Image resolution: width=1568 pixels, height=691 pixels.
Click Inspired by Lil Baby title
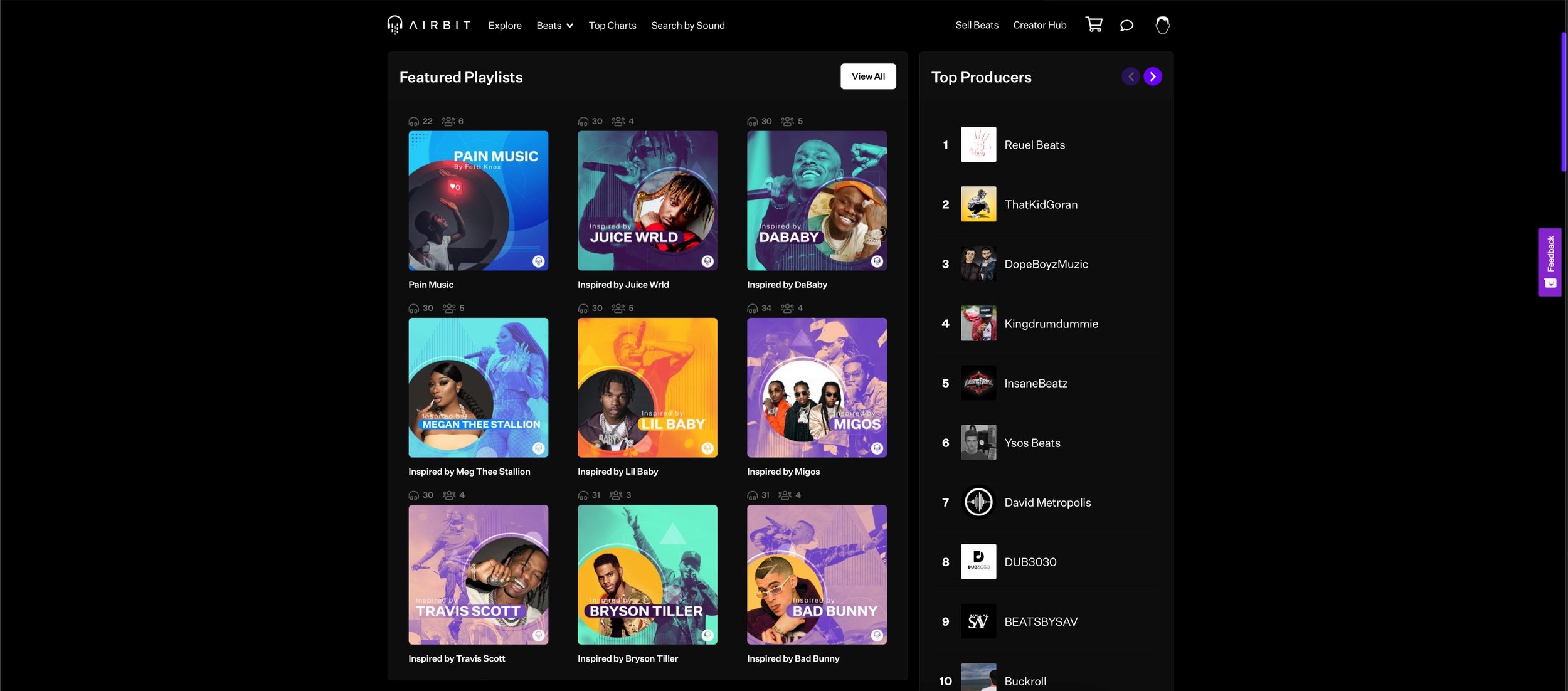(x=618, y=472)
